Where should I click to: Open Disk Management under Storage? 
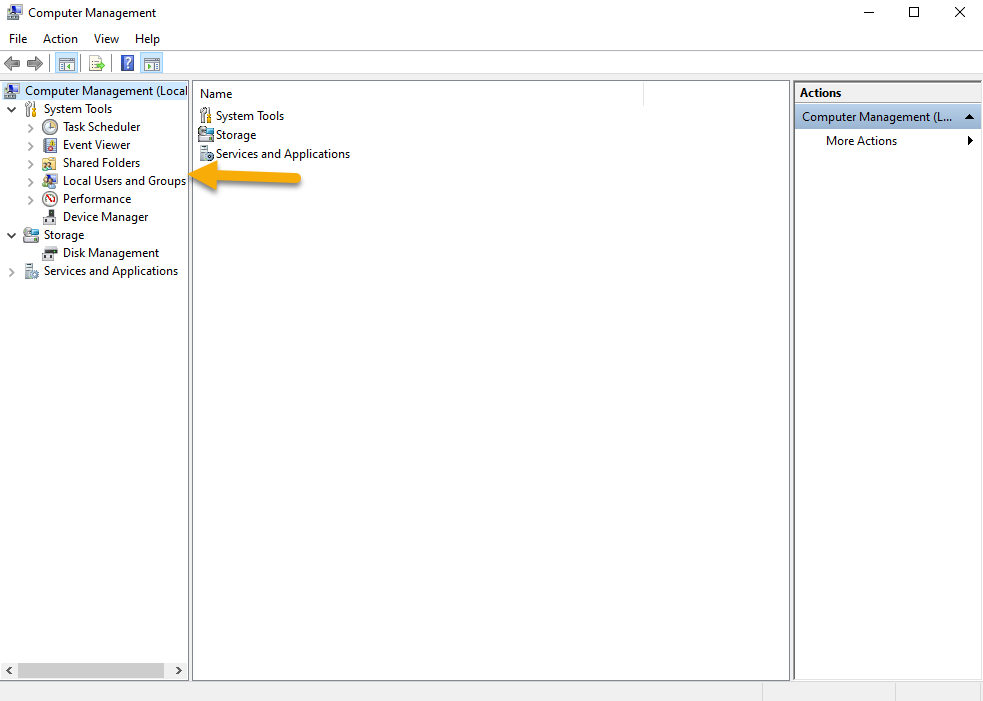point(110,253)
